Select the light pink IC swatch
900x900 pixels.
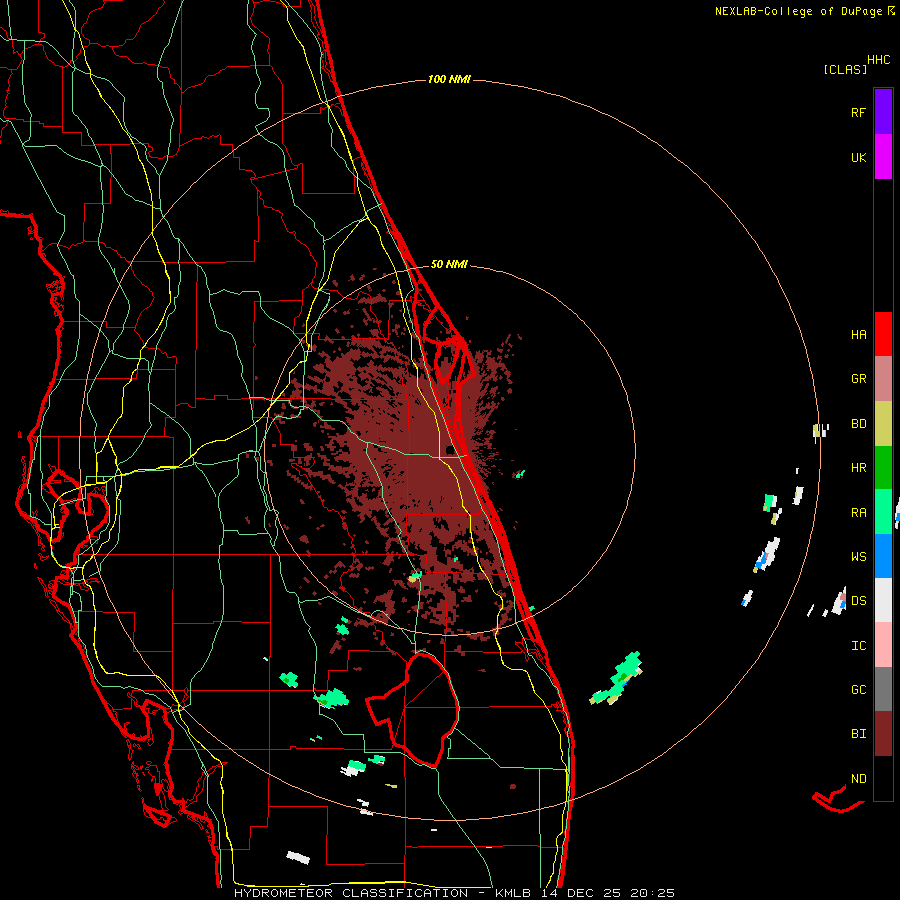(883, 645)
